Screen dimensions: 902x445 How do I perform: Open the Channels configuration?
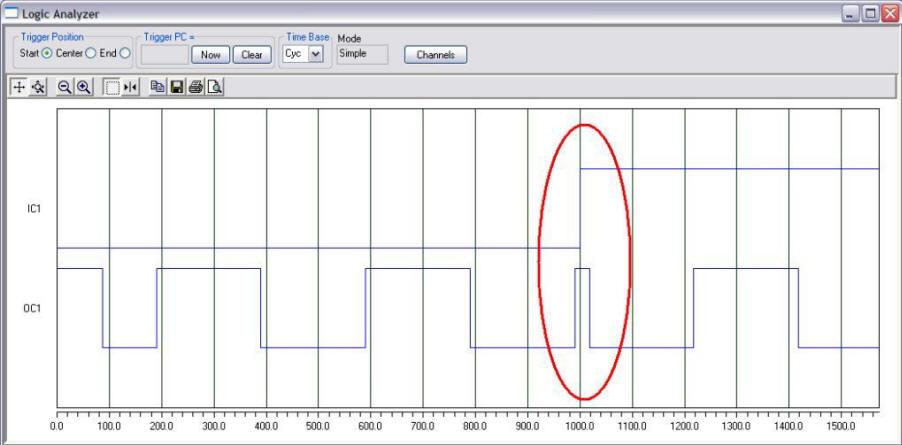point(435,54)
